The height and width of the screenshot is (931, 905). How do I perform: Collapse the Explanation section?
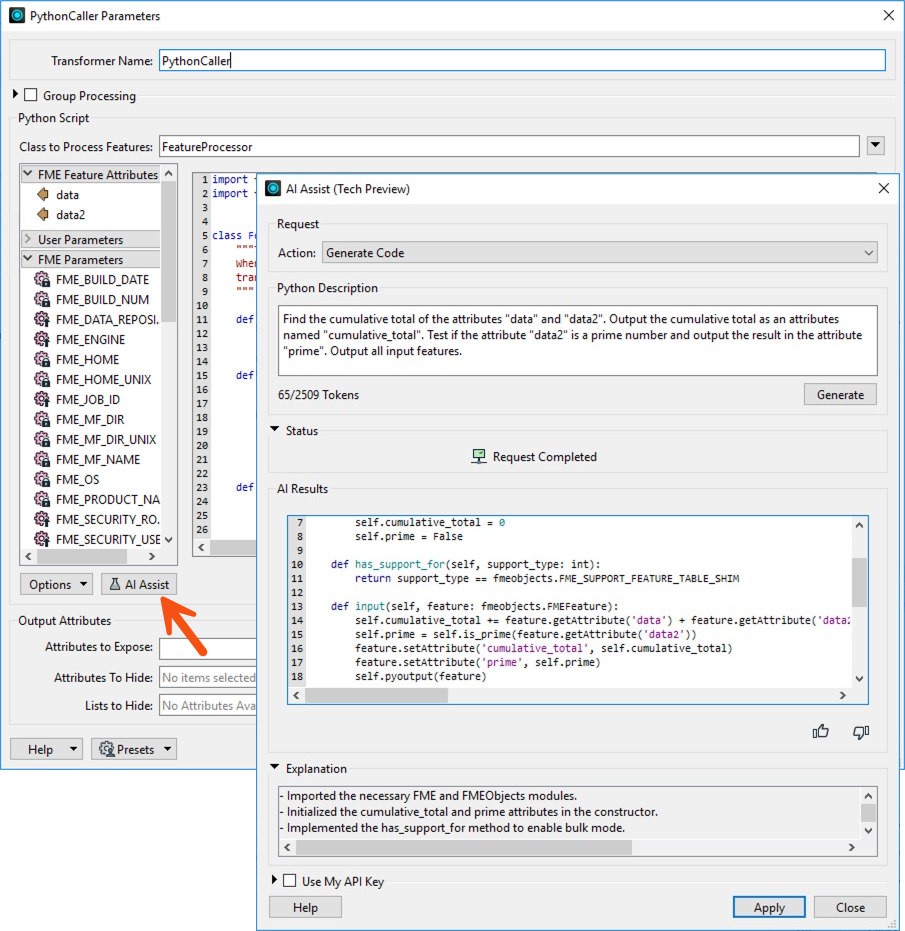[x=275, y=769]
